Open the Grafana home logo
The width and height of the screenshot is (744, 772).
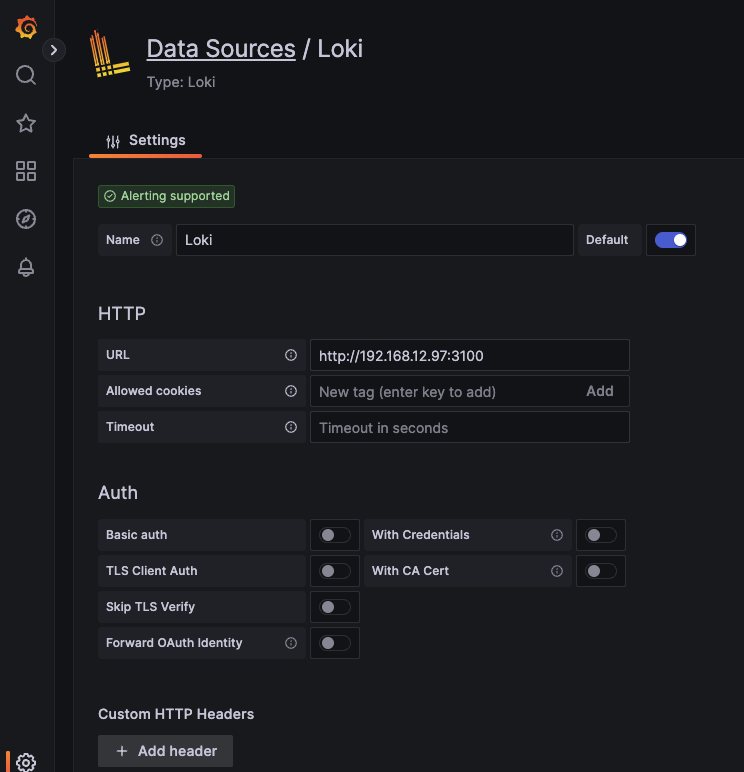pyautogui.click(x=26, y=27)
